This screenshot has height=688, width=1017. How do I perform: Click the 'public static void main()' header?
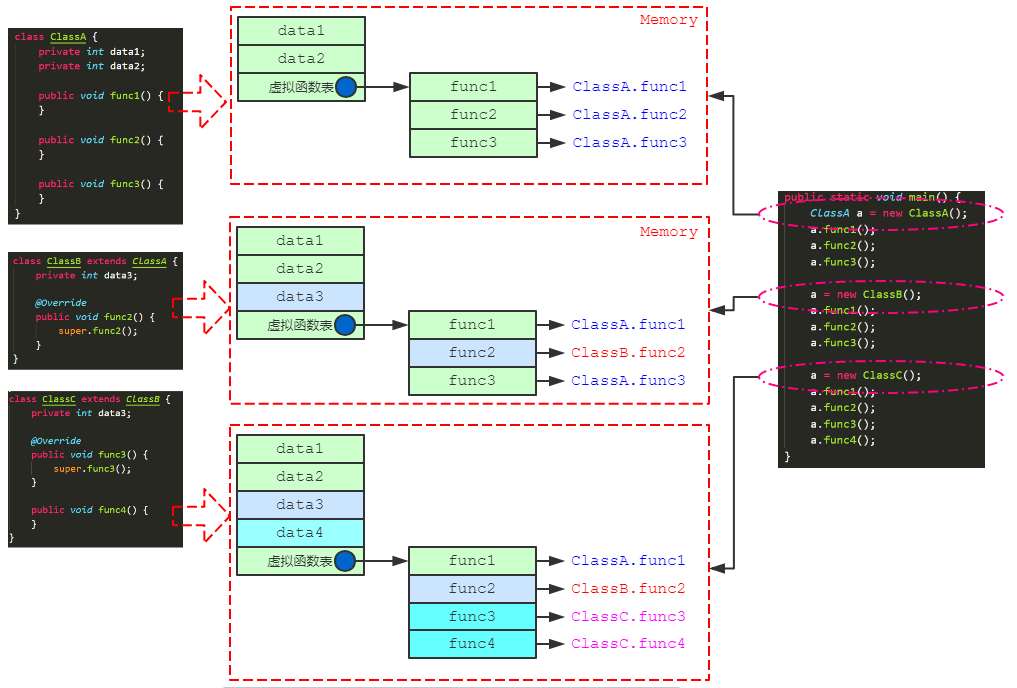coord(872,197)
